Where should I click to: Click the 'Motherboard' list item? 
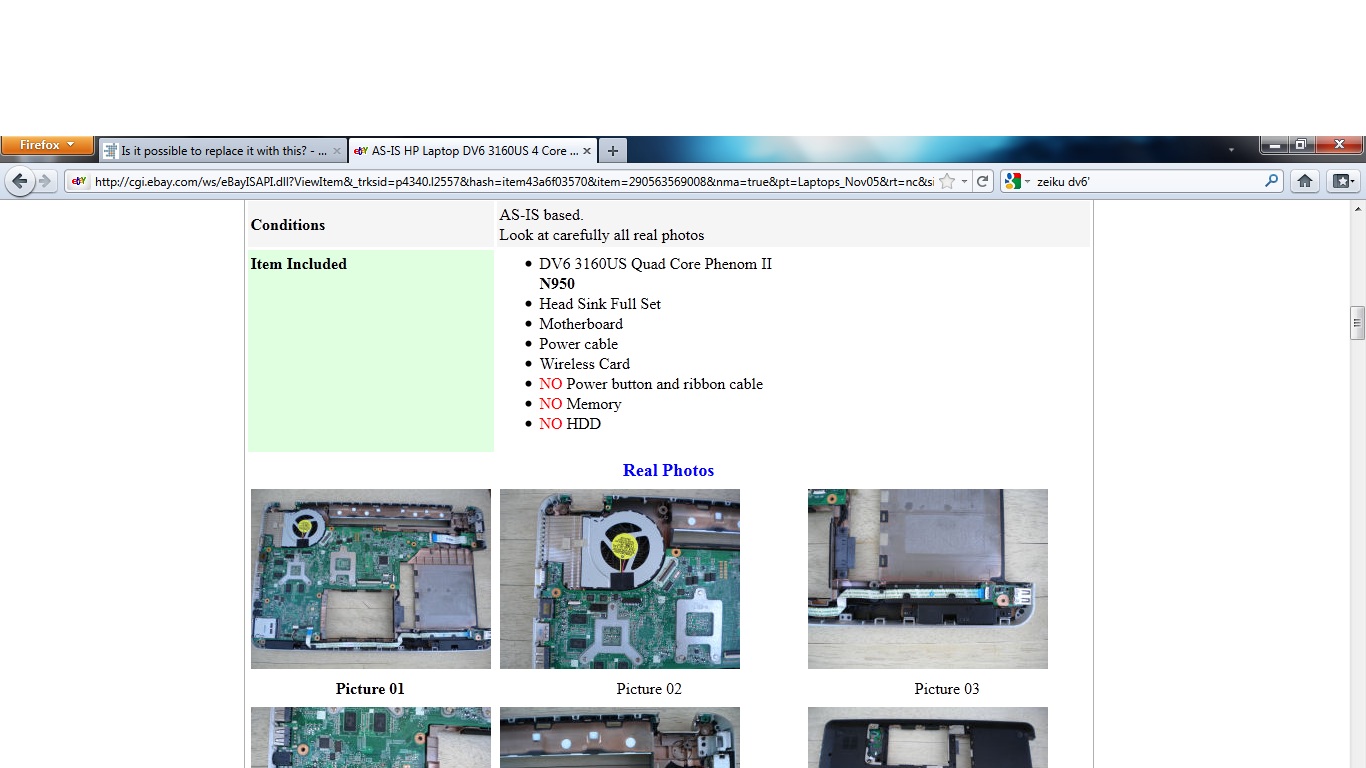click(x=581, y=324)
